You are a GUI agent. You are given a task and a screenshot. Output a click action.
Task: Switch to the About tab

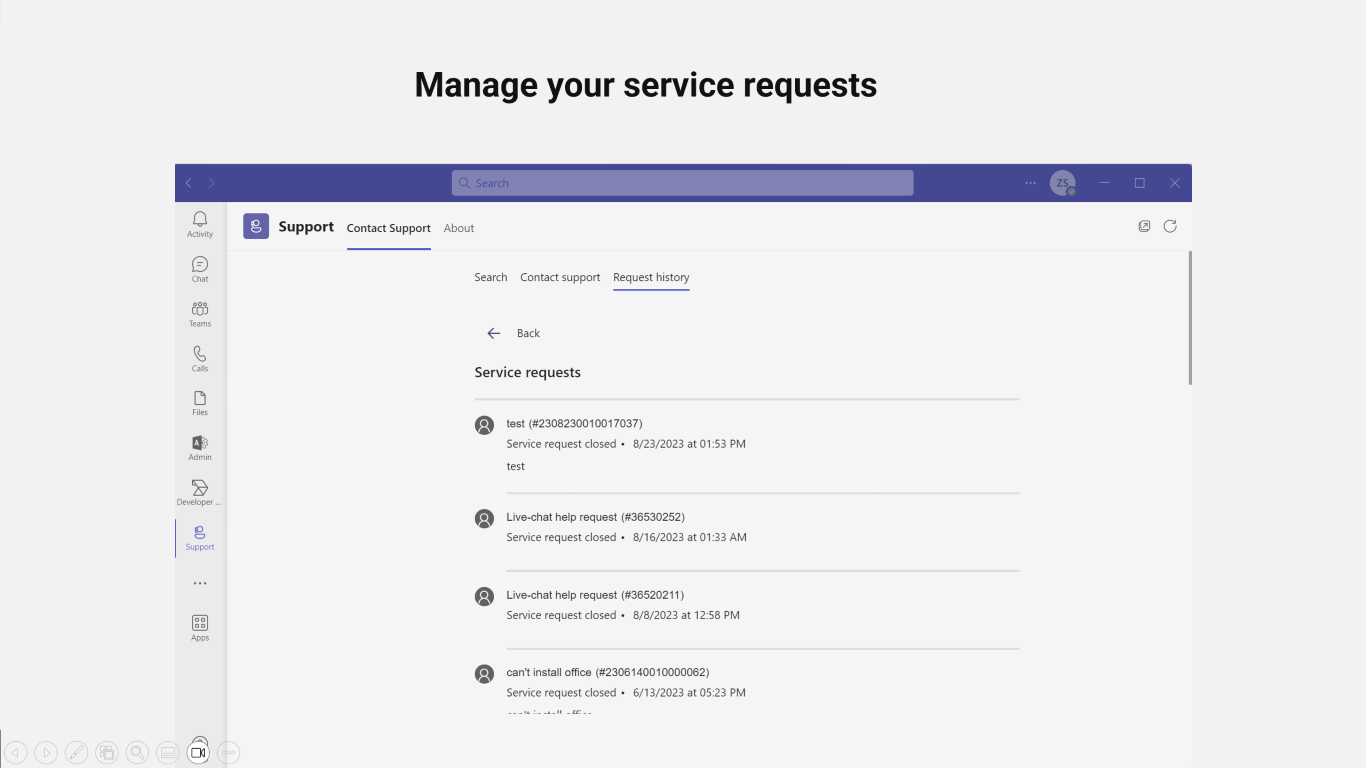pyautogui.click(x=459, y=228)
